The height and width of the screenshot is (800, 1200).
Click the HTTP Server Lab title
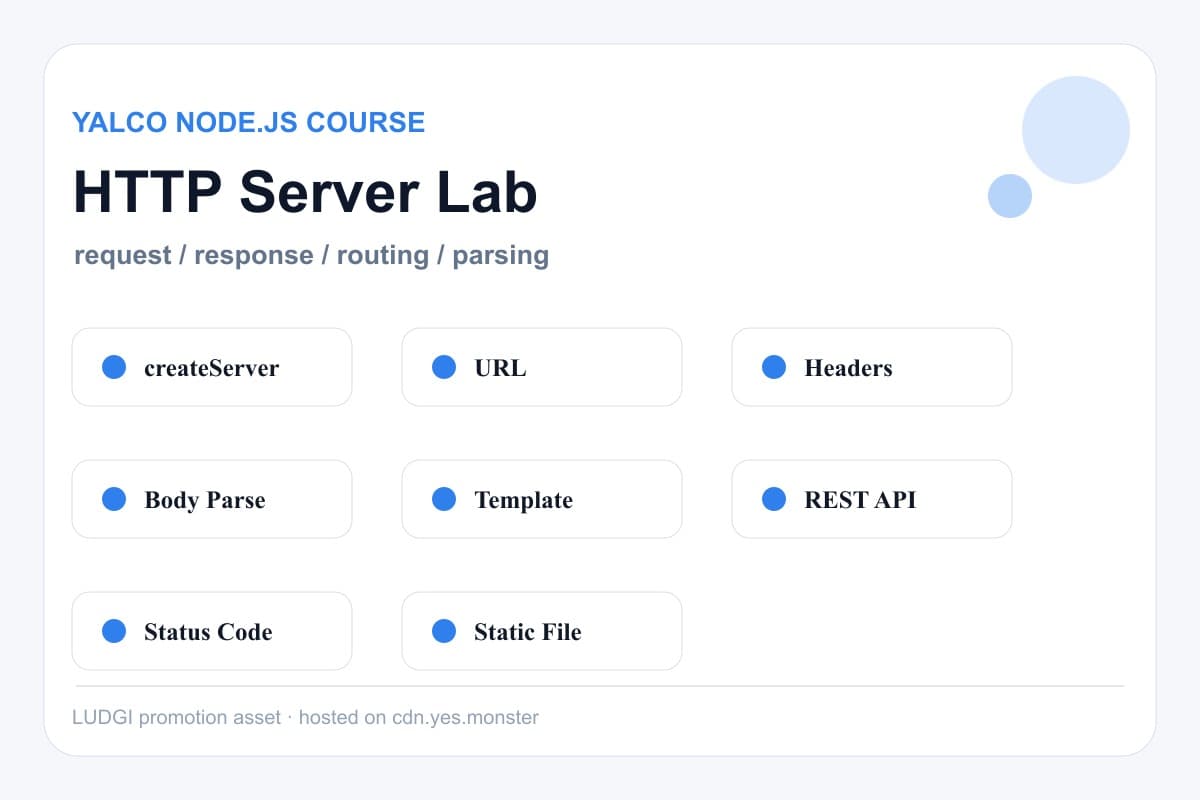click(x=306, y=192)
